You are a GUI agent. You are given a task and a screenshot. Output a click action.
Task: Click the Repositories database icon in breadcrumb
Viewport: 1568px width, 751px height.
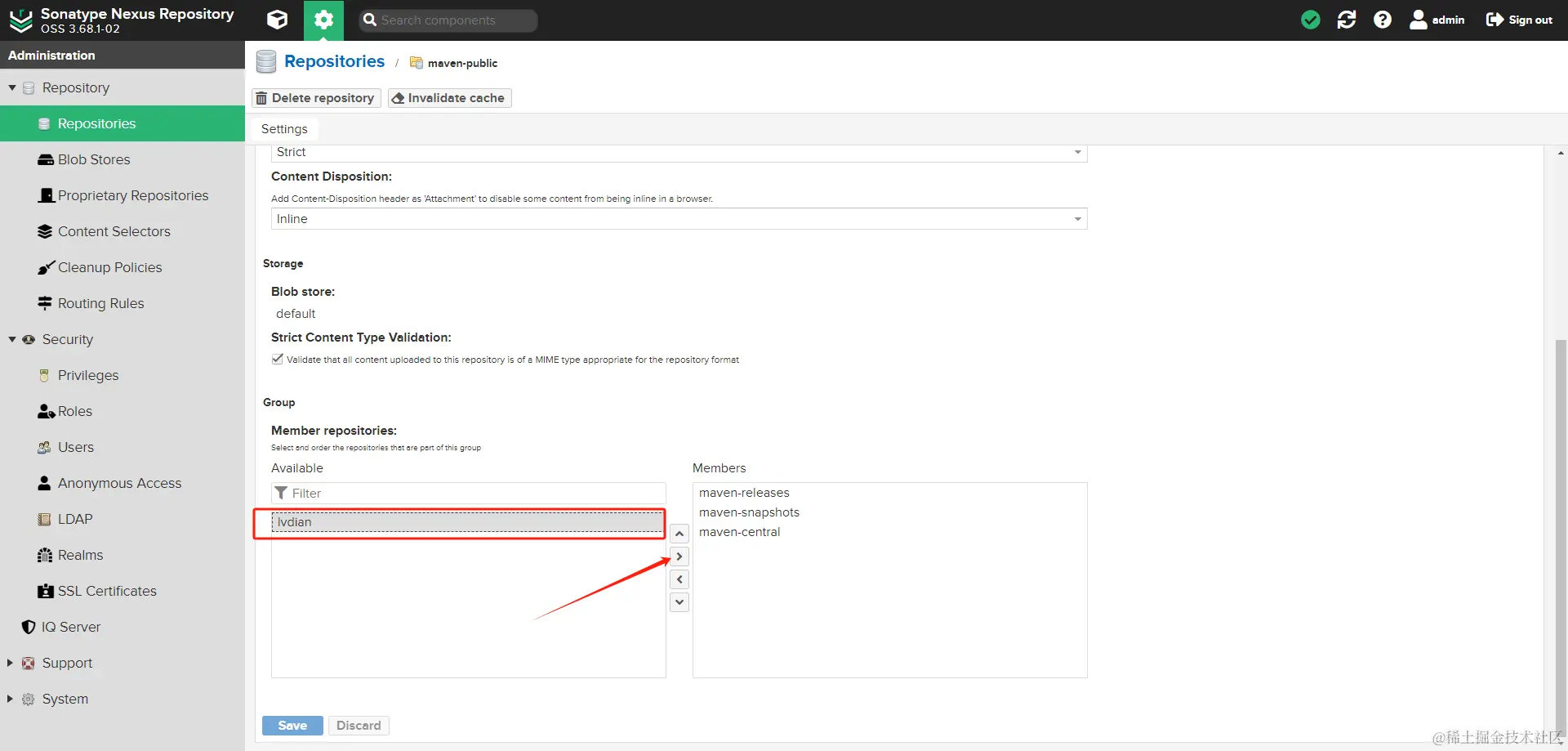coord(266,61)
